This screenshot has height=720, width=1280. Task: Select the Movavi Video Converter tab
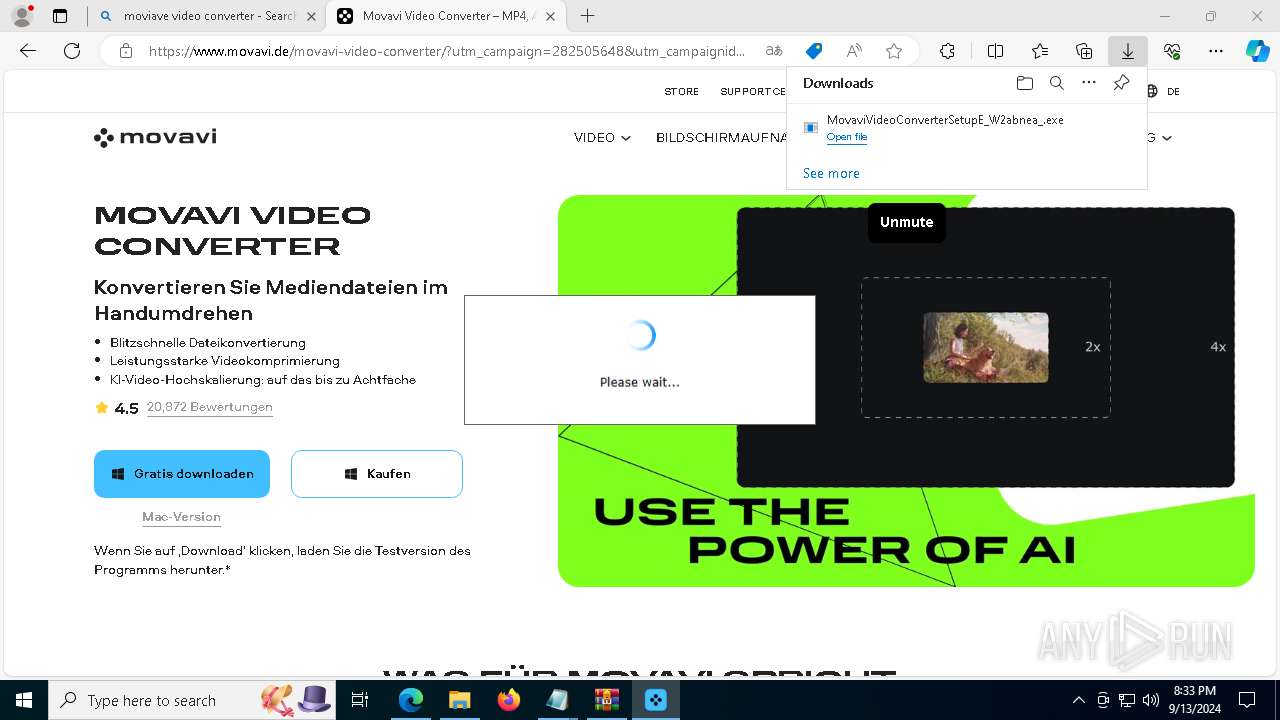pyautogui.click(x=445, y=16)
